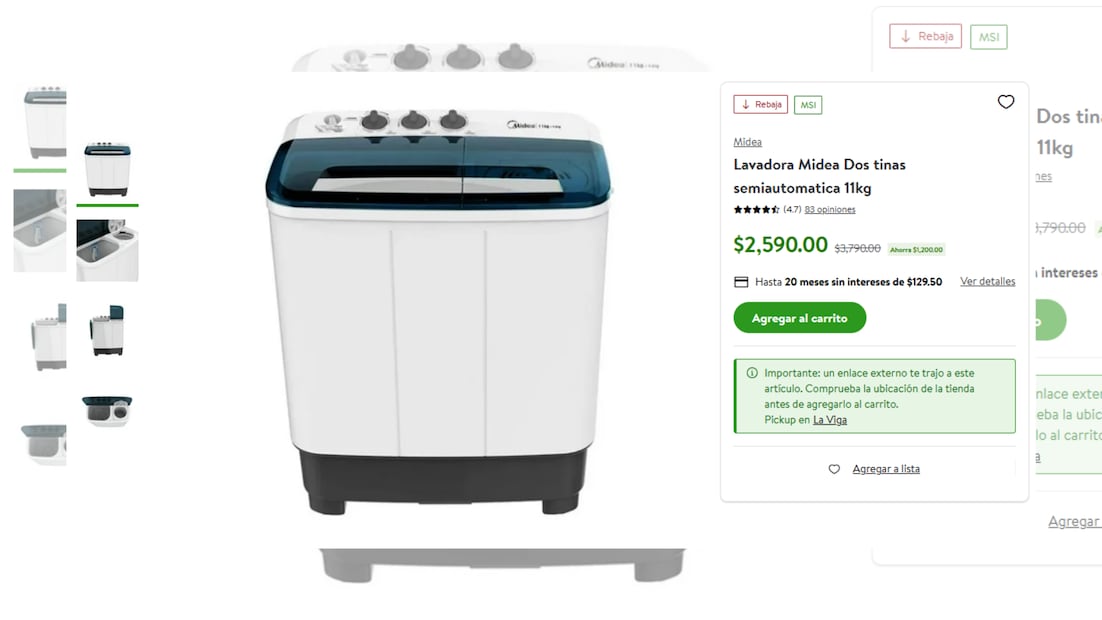Click the main washer product image

(x=437, y=311)
